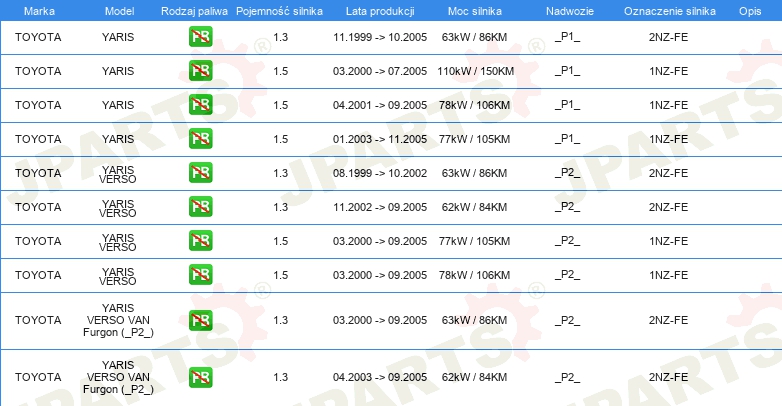This screenshot has height=406, width=782.
Task: Click the petrol icon in the 11.2002 -> 09.2005 row
Action: point(200,206)
